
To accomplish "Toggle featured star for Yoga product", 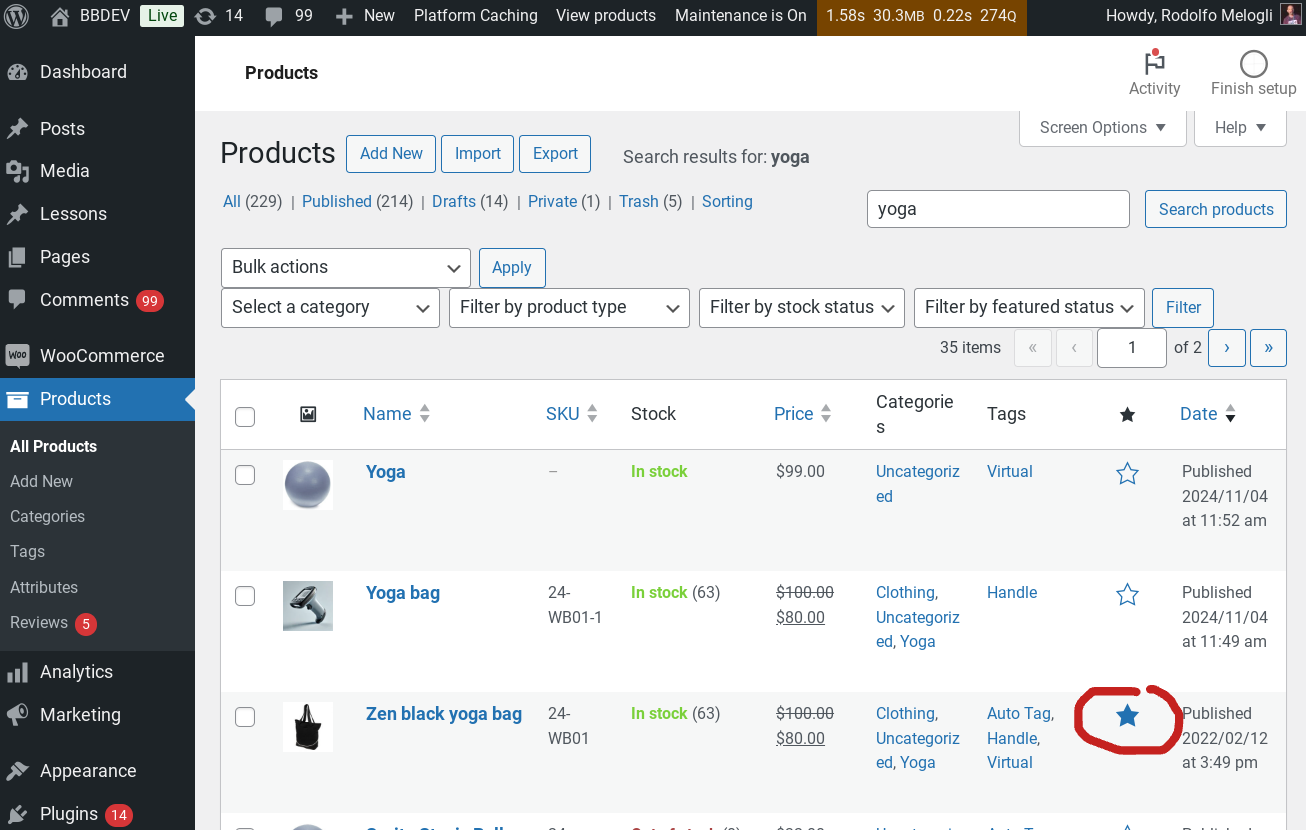I will pyautogui.click(x=1127, y=474).
